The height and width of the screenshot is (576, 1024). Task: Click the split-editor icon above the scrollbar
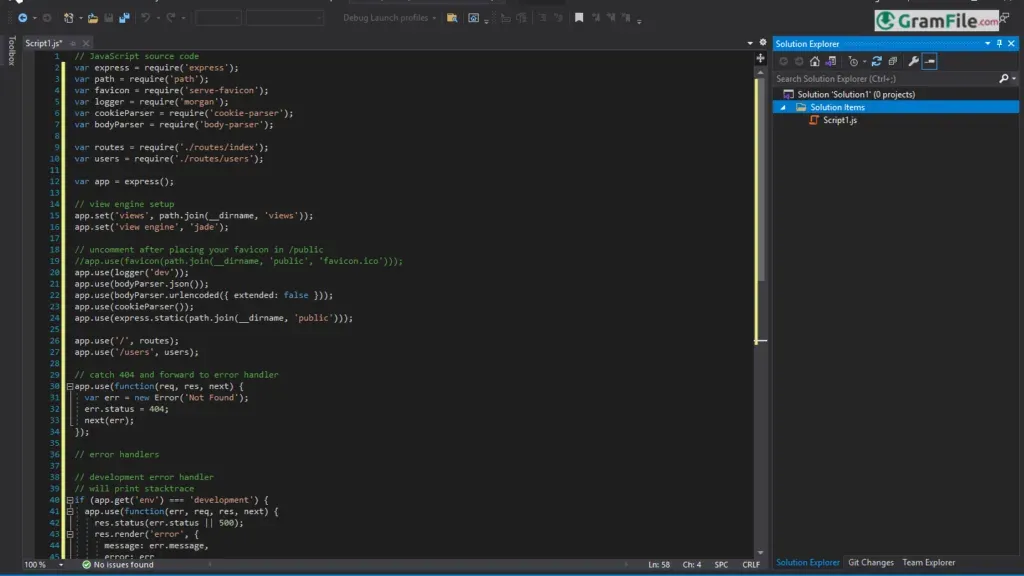[760, 59]
